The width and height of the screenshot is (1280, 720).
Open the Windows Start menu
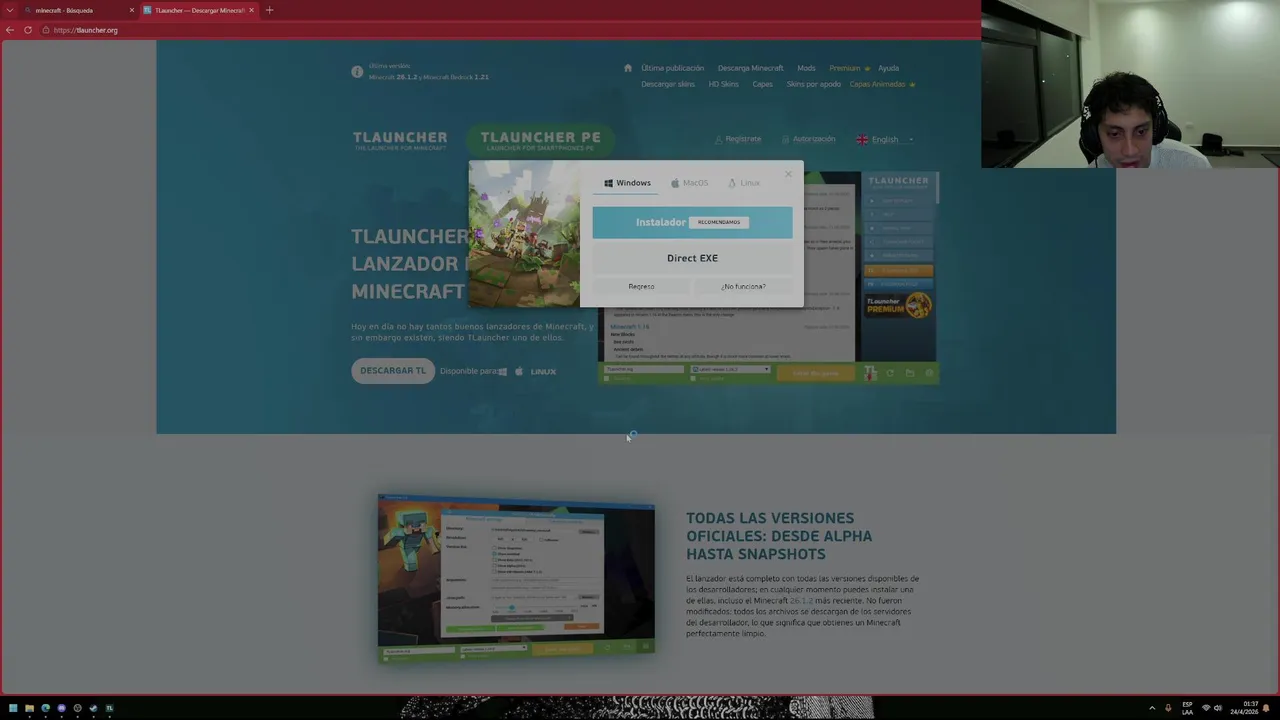[13, 708]
